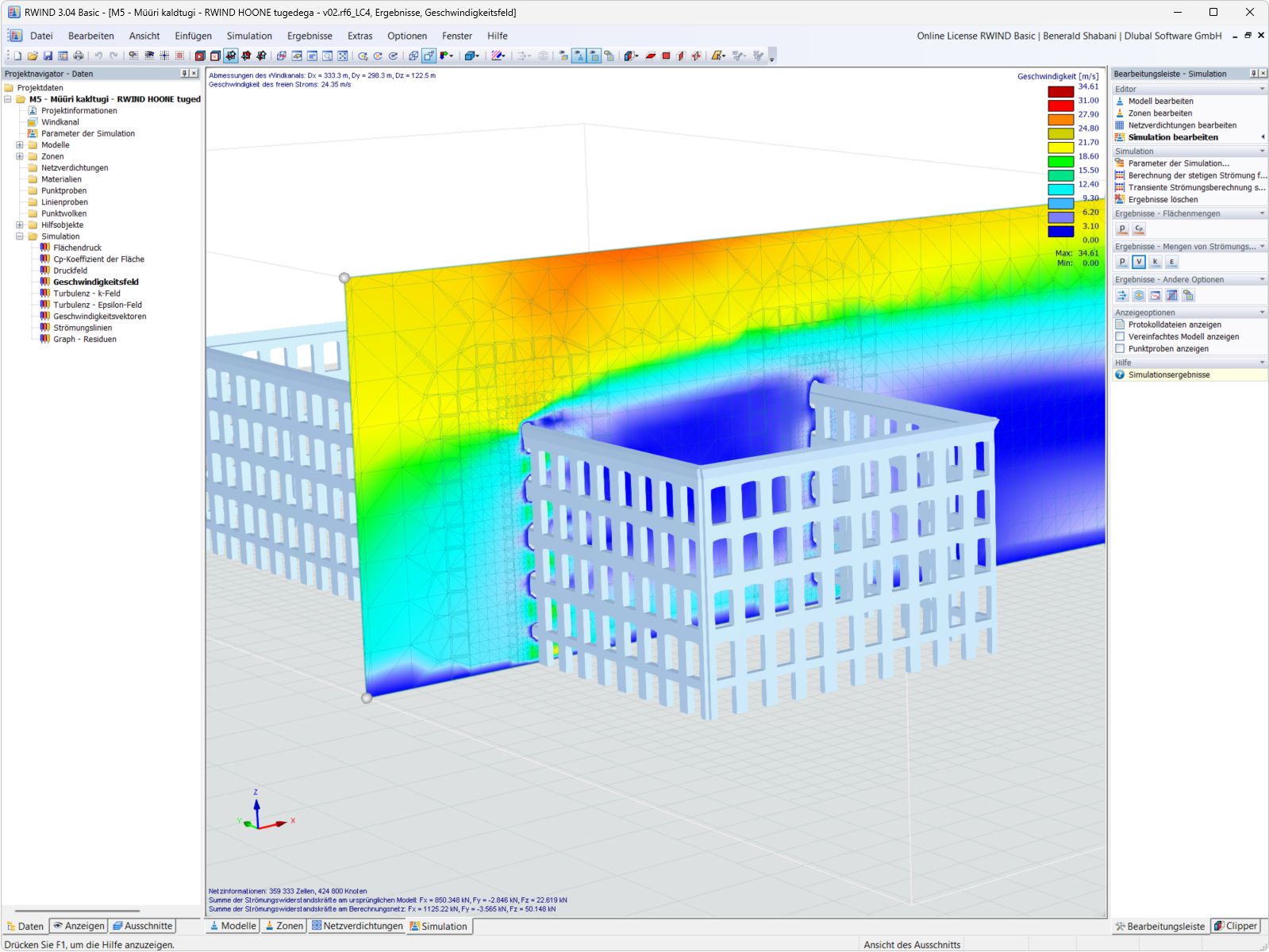The height and width of the screenshot is (952, 1269).
Task: Switch to the Clipper tab
Action: (x=1236, y=926)
